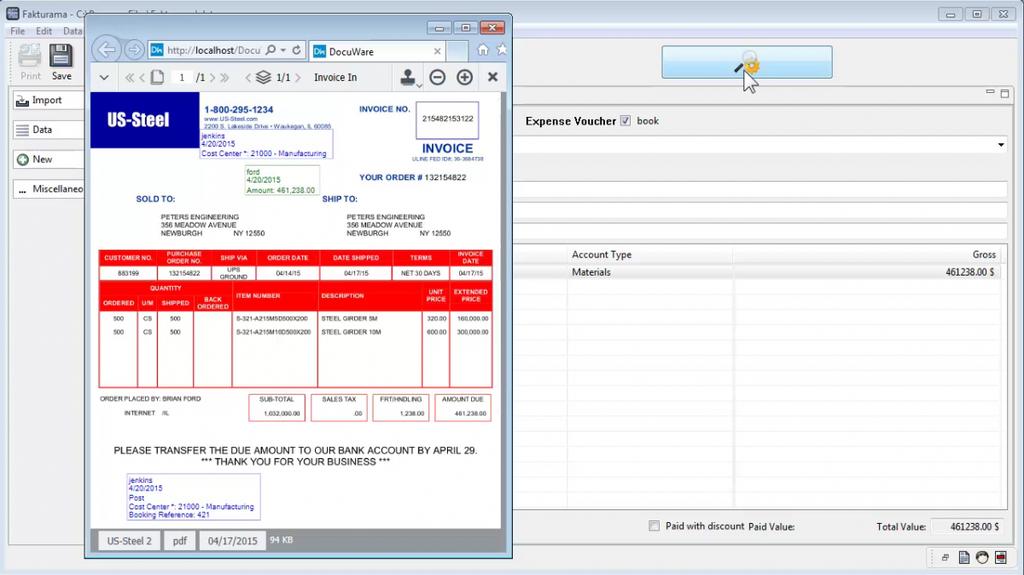Image resolution: width=1024 pixels, height=575 pixels.
Task: Close the DocuWare browser tab
Action: click(x=437, y=52)
